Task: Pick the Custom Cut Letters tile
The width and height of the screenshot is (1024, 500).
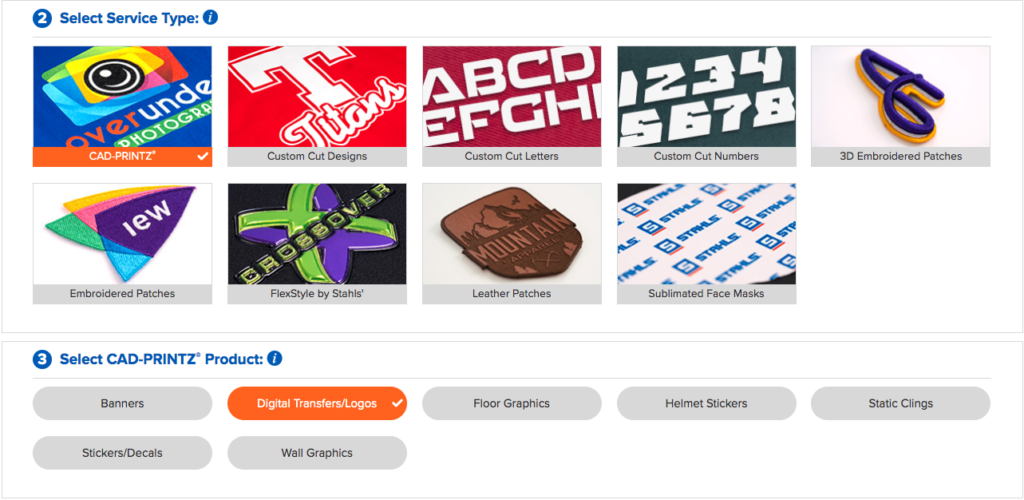Action: coord(511,106)
